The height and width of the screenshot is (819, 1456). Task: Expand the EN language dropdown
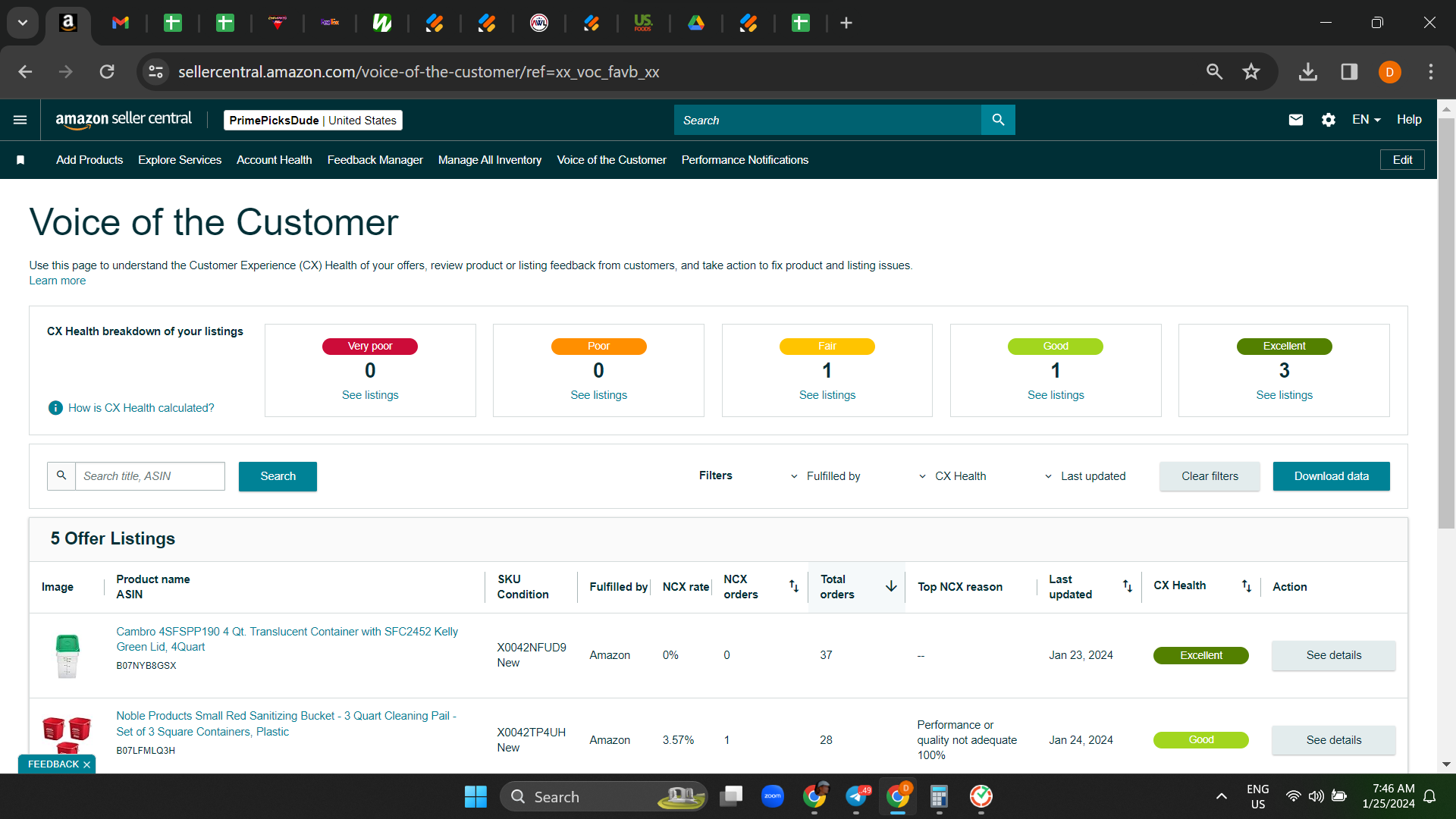[x=1367, y=120]
